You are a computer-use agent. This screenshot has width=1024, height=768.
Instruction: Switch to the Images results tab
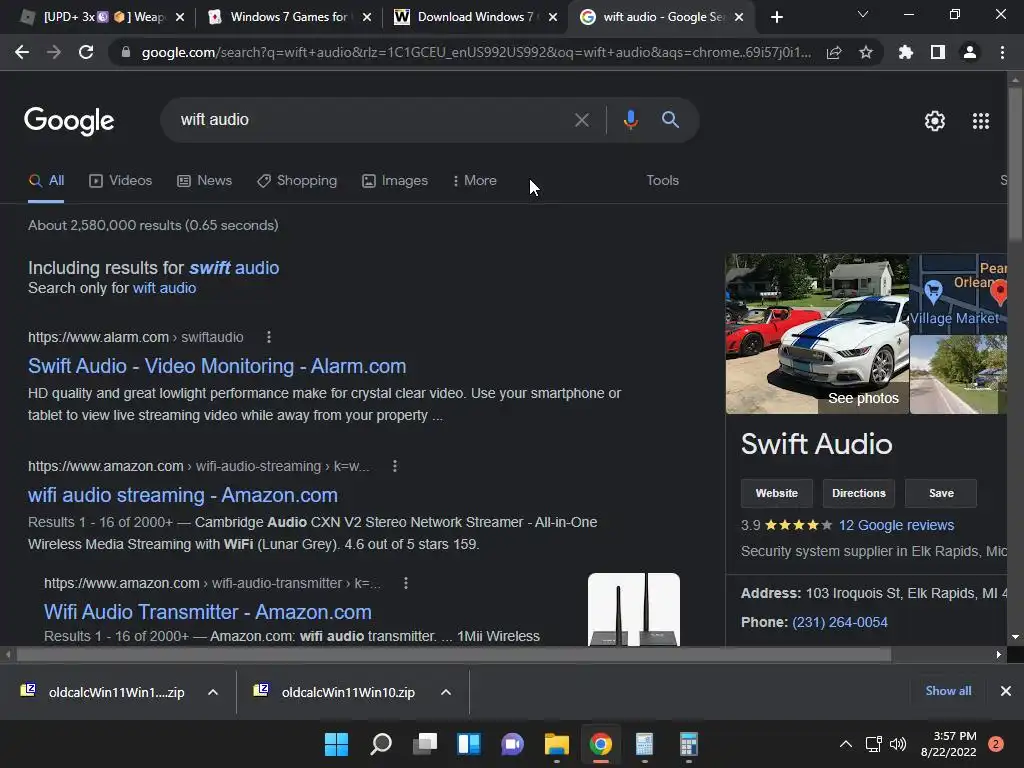(x=395, y=181)
